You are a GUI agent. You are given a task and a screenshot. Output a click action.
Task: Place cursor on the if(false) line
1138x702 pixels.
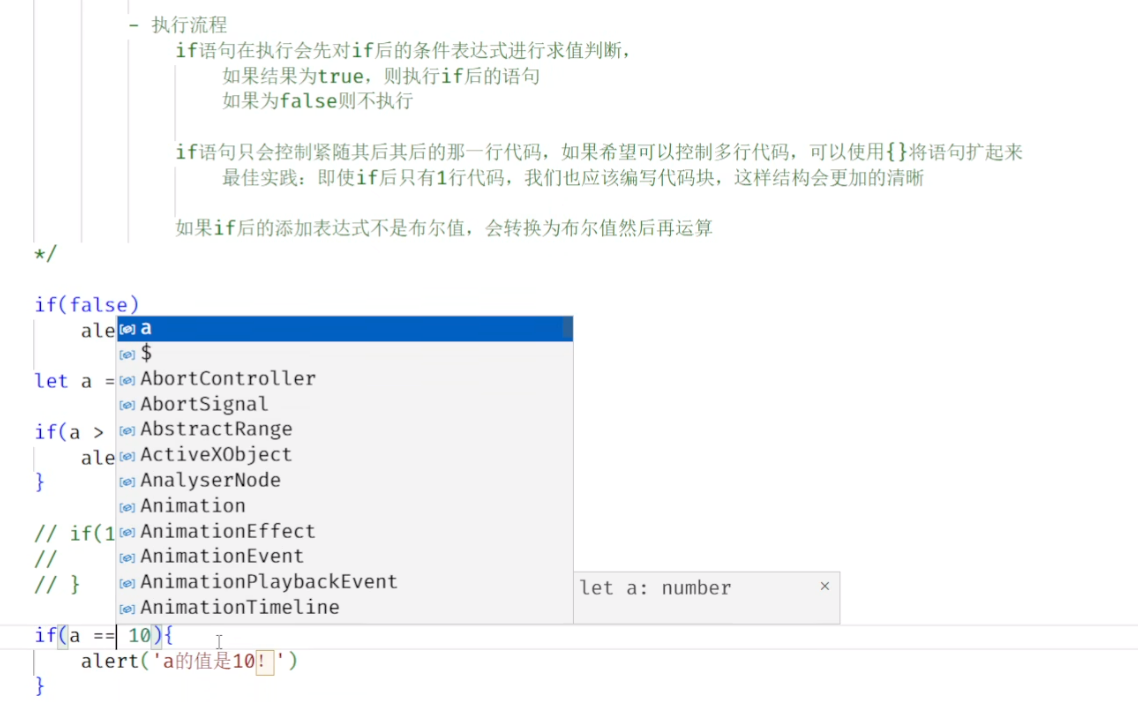pos(86,305)
